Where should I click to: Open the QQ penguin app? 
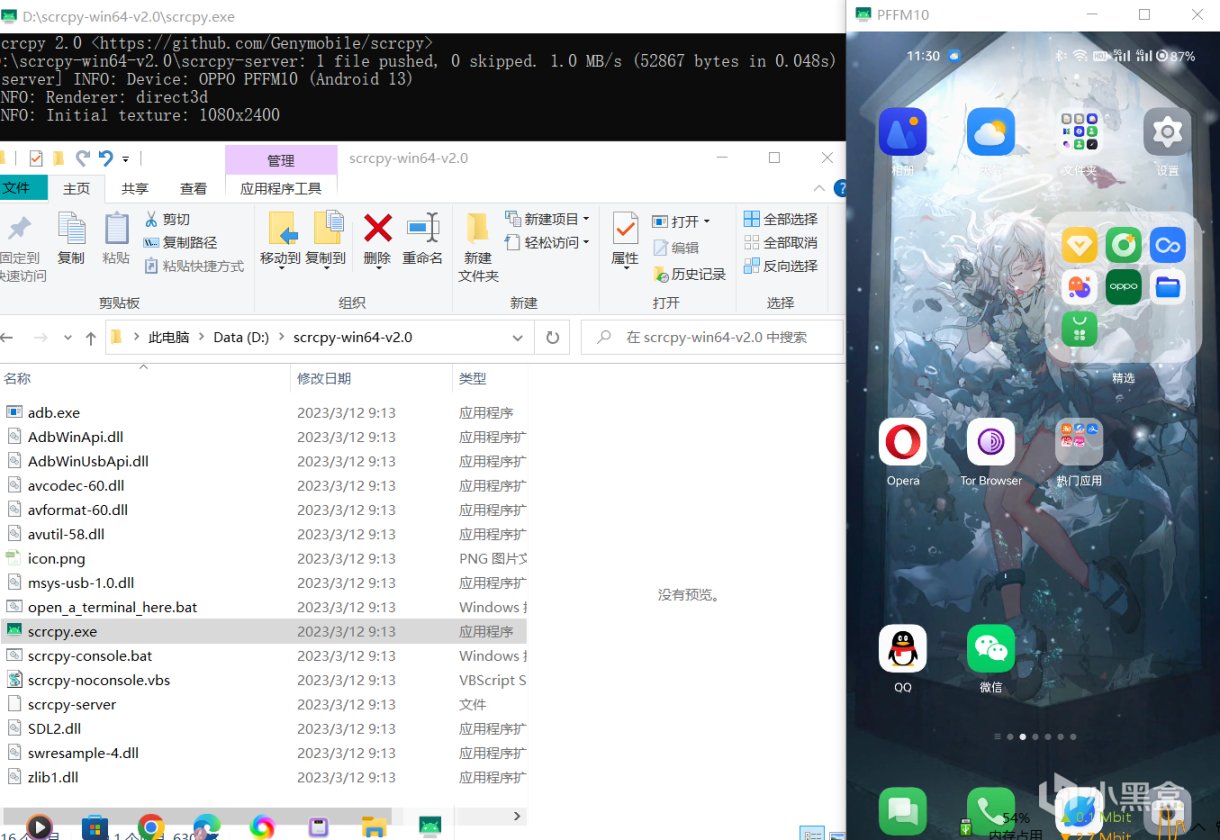903,649
